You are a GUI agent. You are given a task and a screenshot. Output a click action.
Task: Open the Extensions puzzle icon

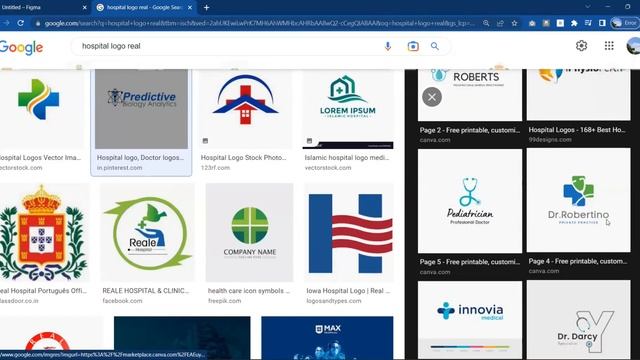click(x=574, y=23)
